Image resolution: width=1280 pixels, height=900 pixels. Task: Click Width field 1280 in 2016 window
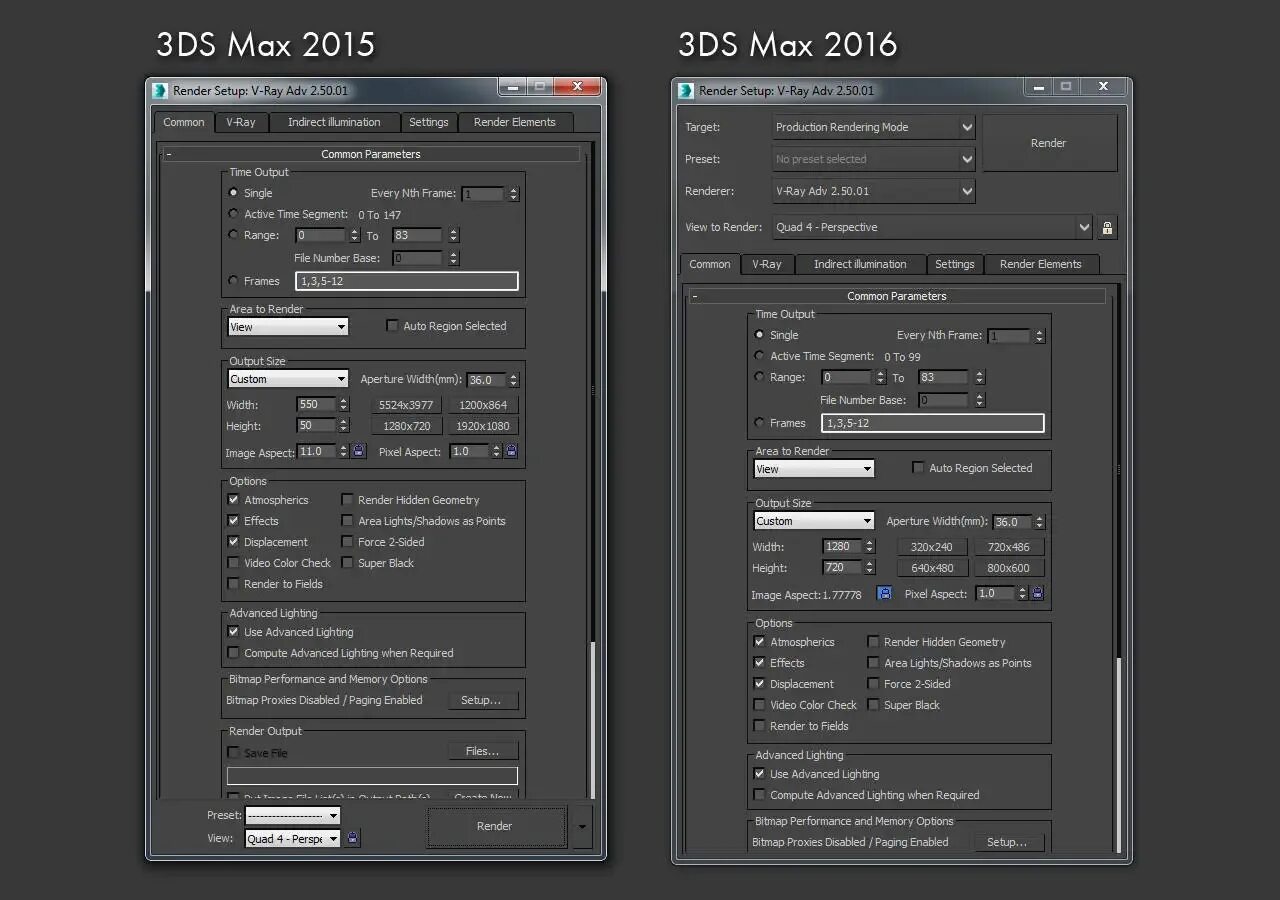click(841, 546)
